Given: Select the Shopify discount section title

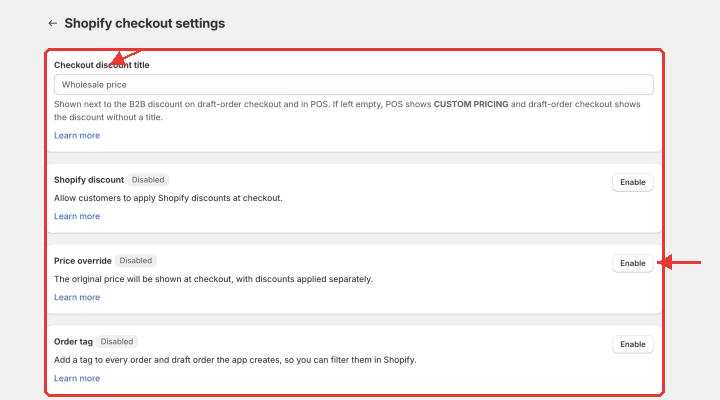Looking at the screenshot, I should coord(89,180).
